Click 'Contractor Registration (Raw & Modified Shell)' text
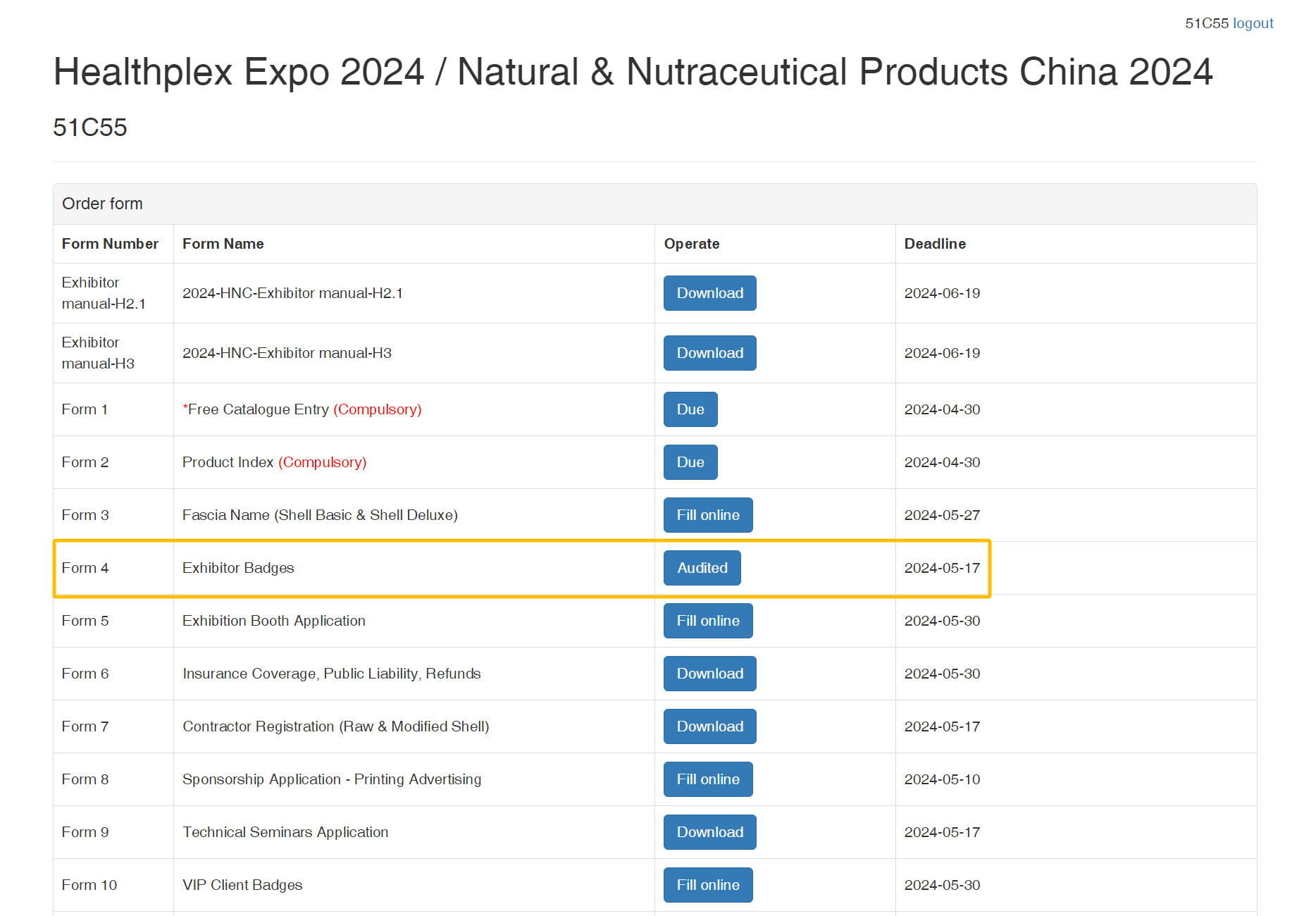Viewport: 1316px width, 916px height. coord(336,726)
